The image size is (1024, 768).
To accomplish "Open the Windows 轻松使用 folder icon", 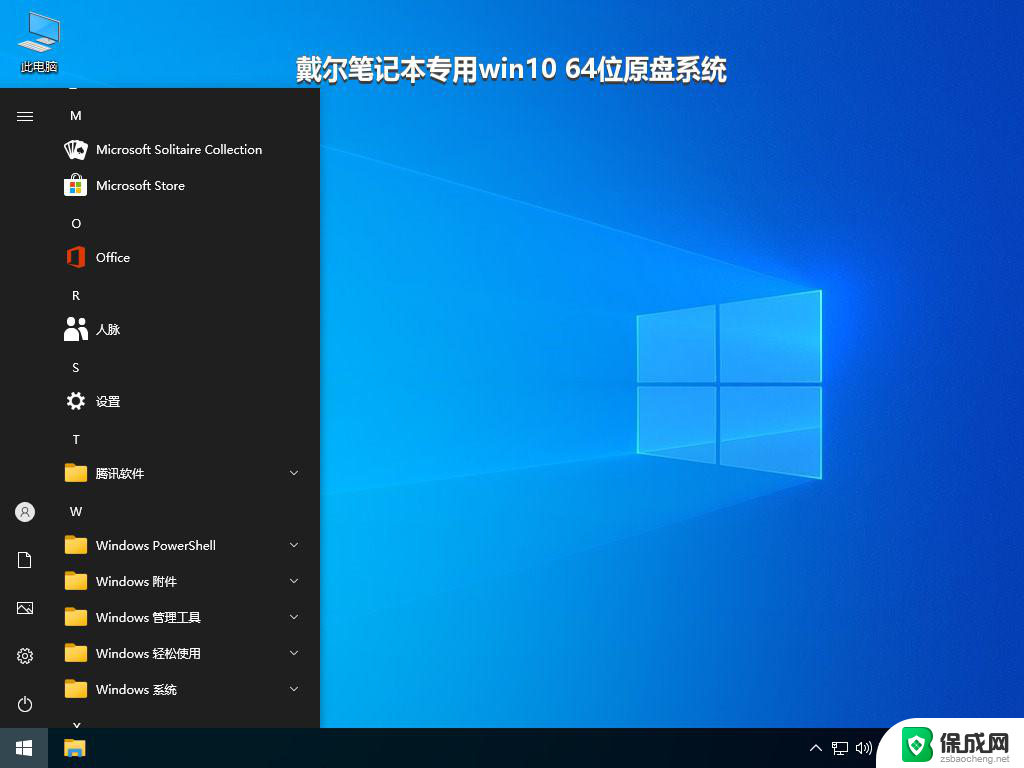I will tap(76, 652).
